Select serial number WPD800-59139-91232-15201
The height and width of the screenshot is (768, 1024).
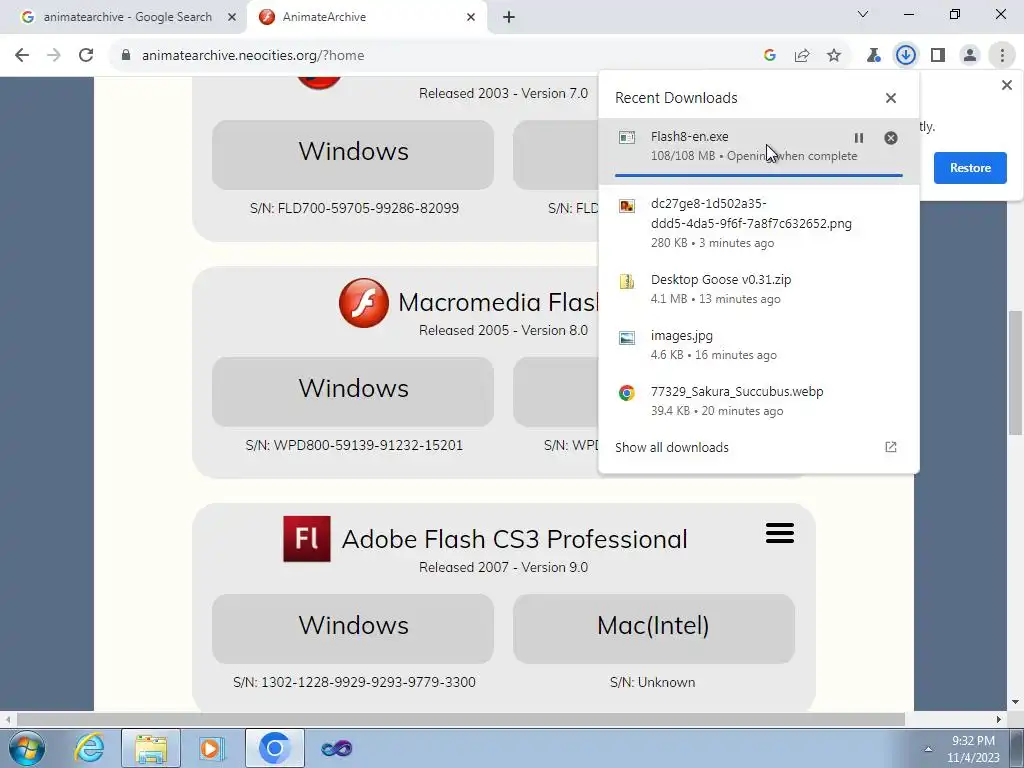tap(368, 445)
